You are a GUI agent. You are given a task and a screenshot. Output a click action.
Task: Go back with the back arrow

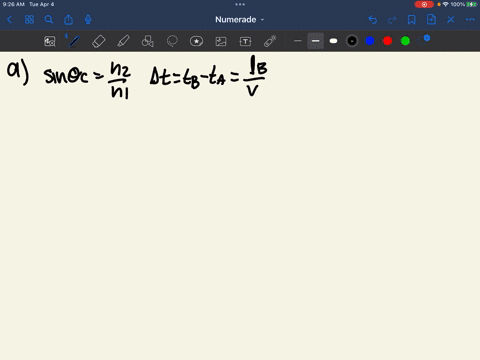pyautogui.click(x=9, y=20)
